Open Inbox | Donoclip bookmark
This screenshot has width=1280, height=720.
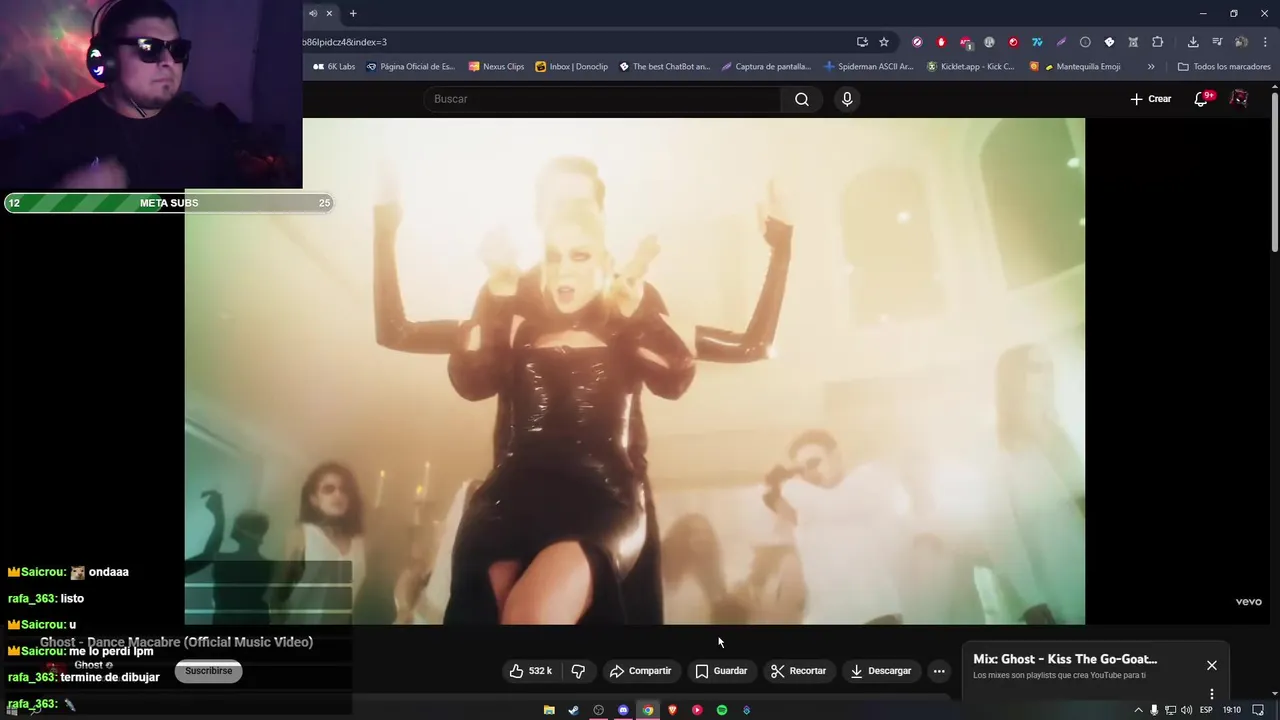coord(571,67)
